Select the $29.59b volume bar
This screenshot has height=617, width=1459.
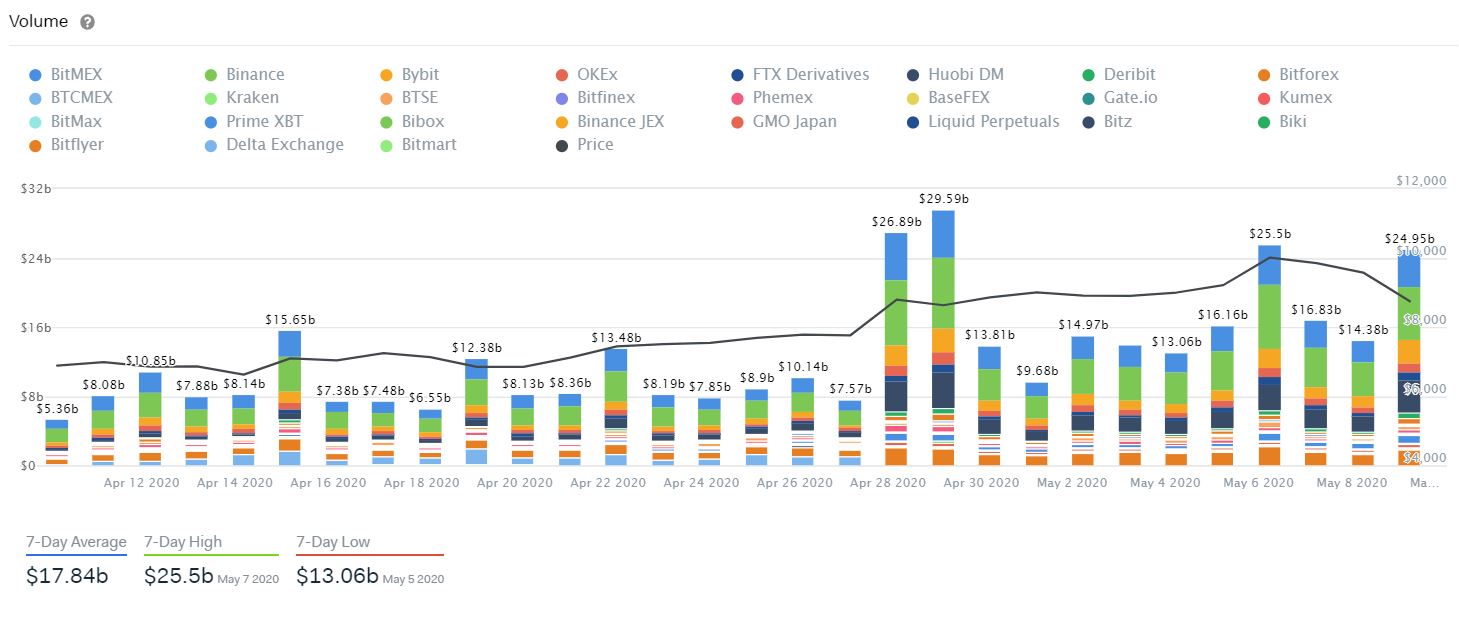click(943, 338)
